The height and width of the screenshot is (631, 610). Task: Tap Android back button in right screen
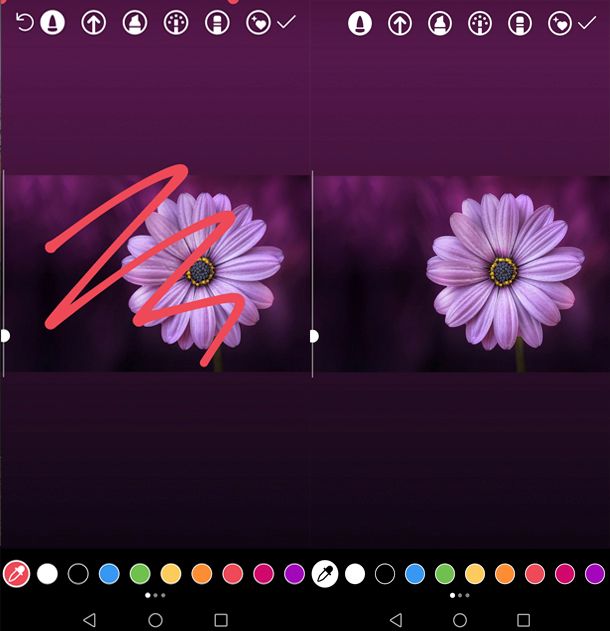pos(396,620)
